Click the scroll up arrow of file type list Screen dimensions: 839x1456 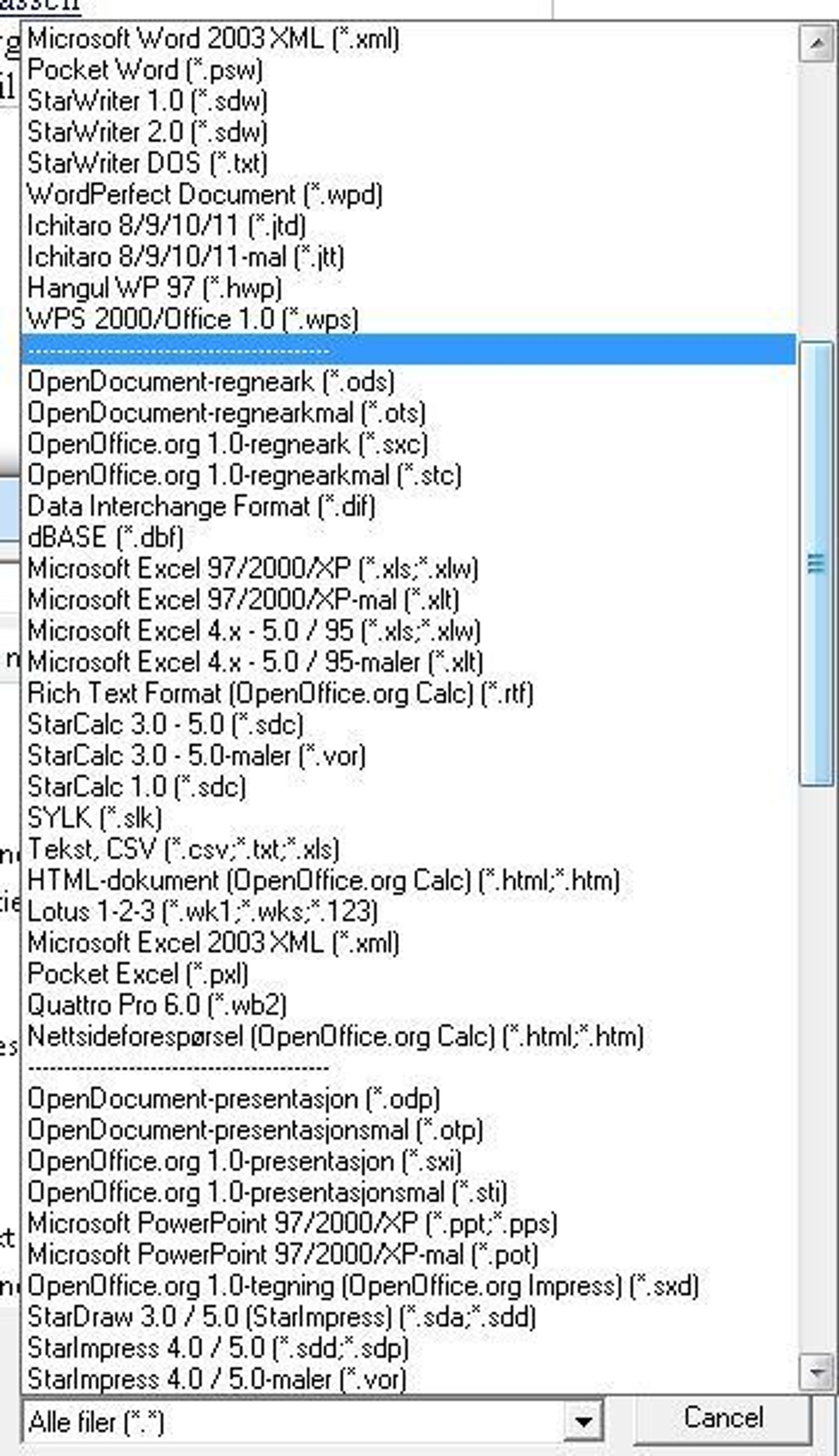pos(816,43)
